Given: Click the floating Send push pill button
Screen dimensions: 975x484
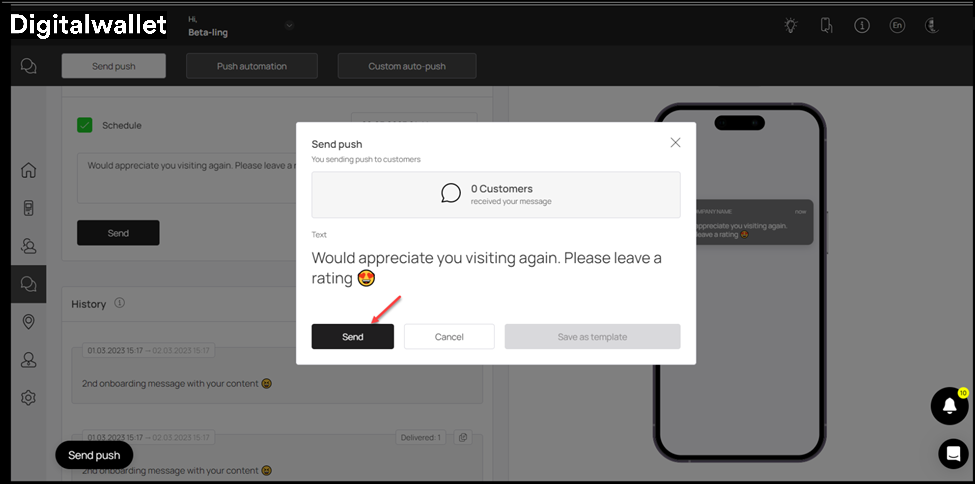Looking at the screenshot, I should [94, 455].
